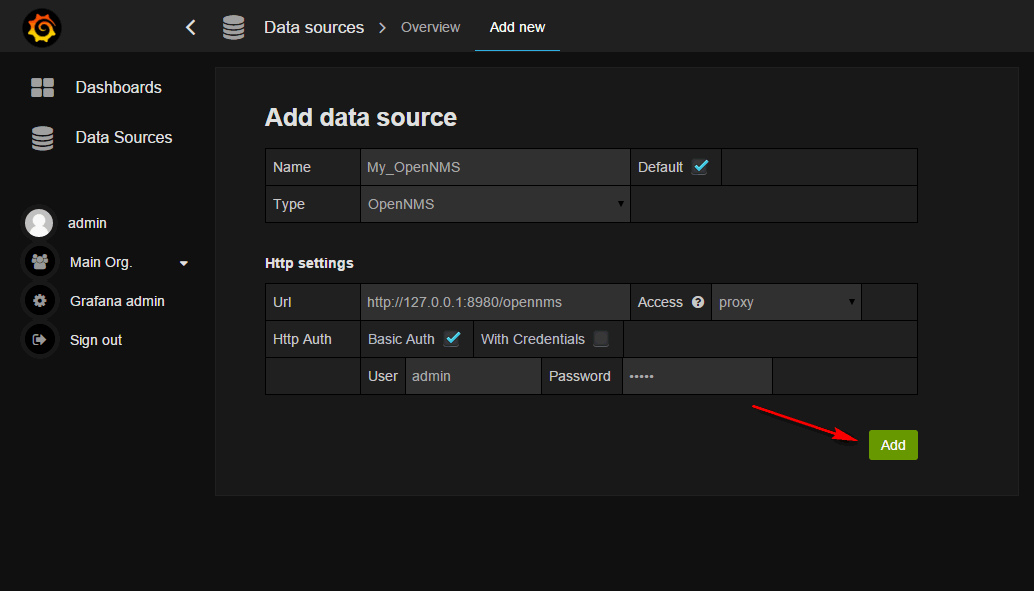Focus the Password input field
The height and width of the screenshot is (591, 1034).
tap(697, 376)
